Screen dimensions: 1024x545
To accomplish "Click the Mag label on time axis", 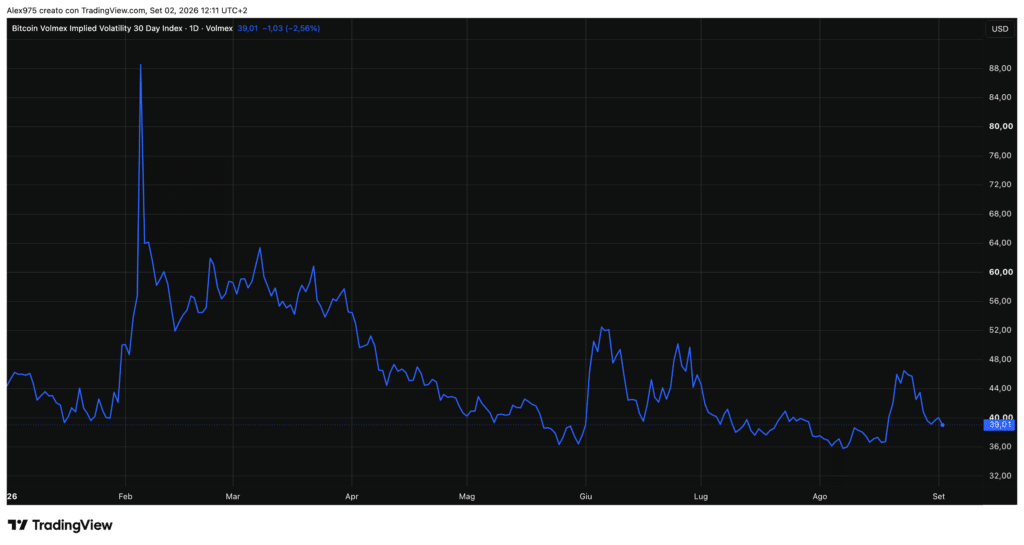I will click(467, 497).
